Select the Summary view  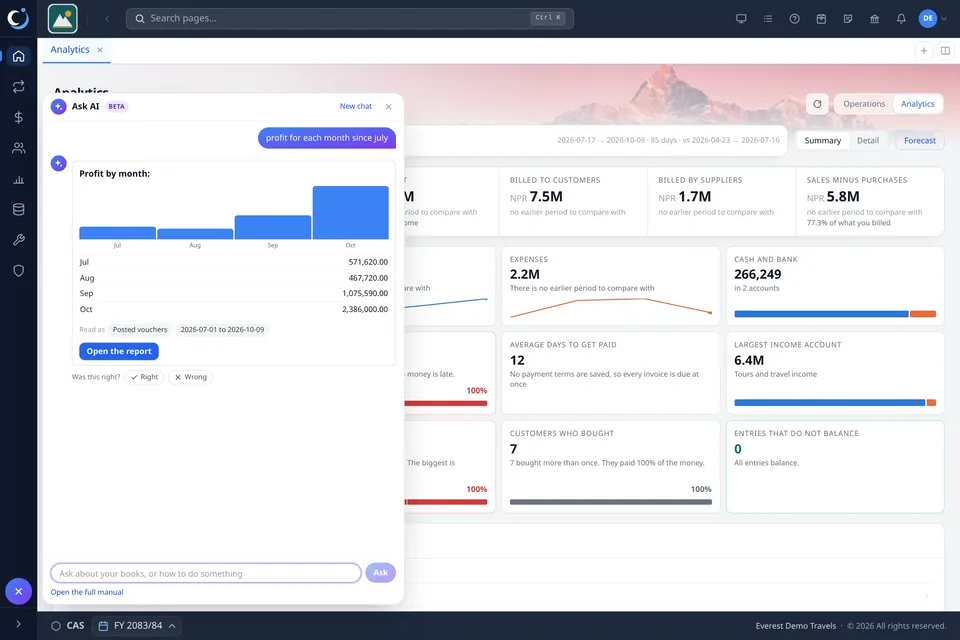click(822, 140)
